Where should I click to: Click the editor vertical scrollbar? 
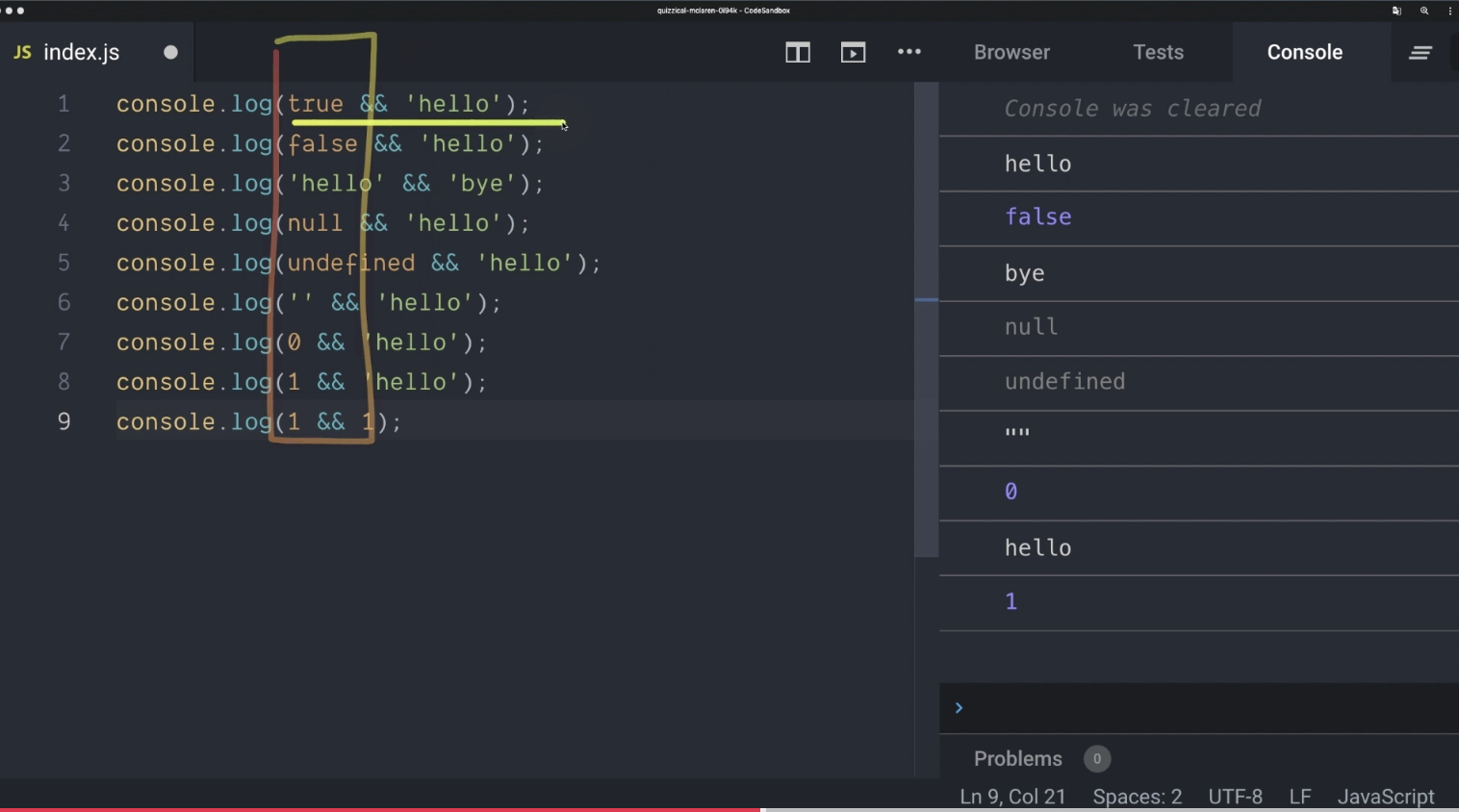[926, 320]
